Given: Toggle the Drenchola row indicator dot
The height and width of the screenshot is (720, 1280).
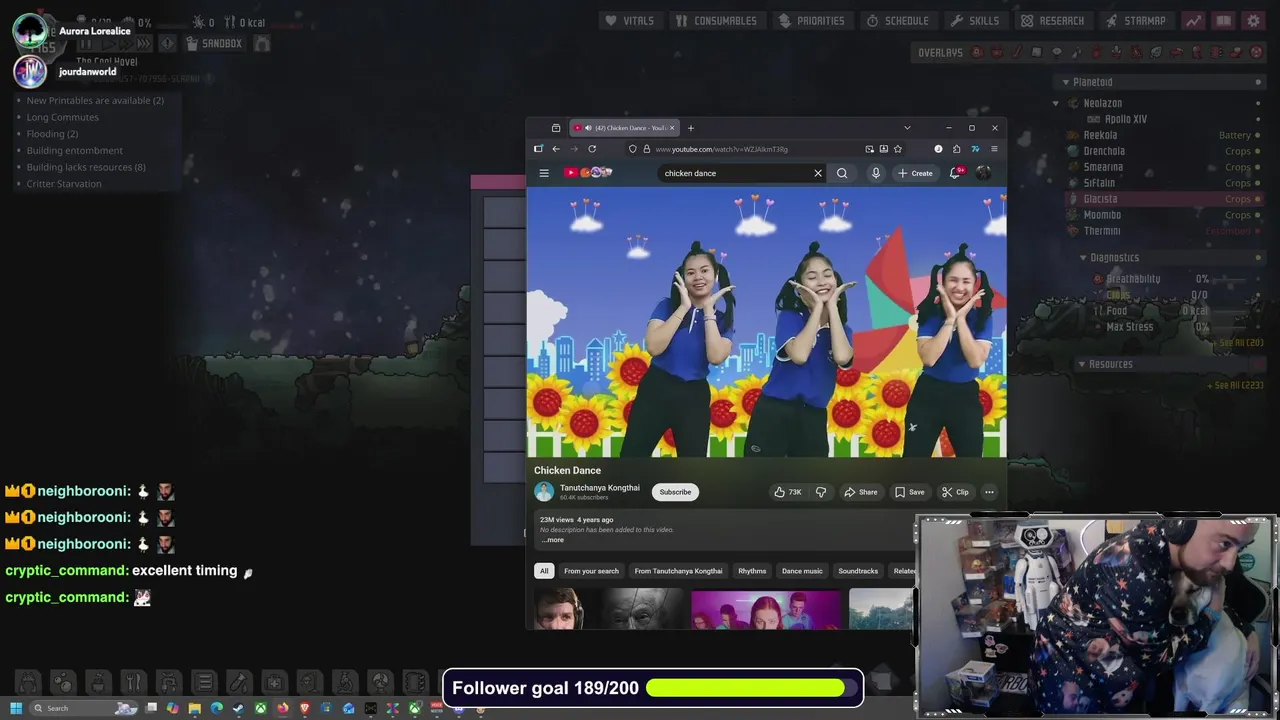Looking at the screenshot, I should pyautogui.click(x=1258, y=151).
